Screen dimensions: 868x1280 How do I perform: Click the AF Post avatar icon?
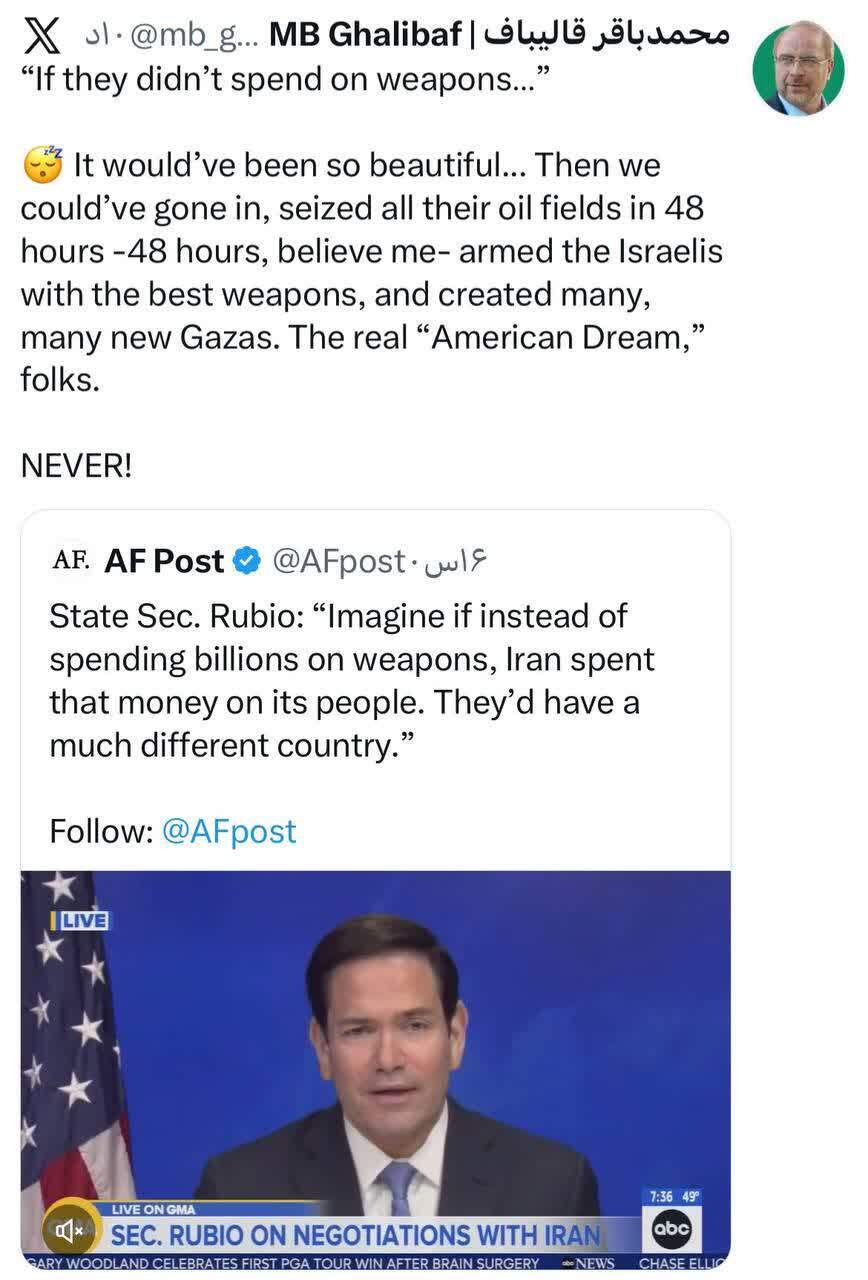point(71,561)
